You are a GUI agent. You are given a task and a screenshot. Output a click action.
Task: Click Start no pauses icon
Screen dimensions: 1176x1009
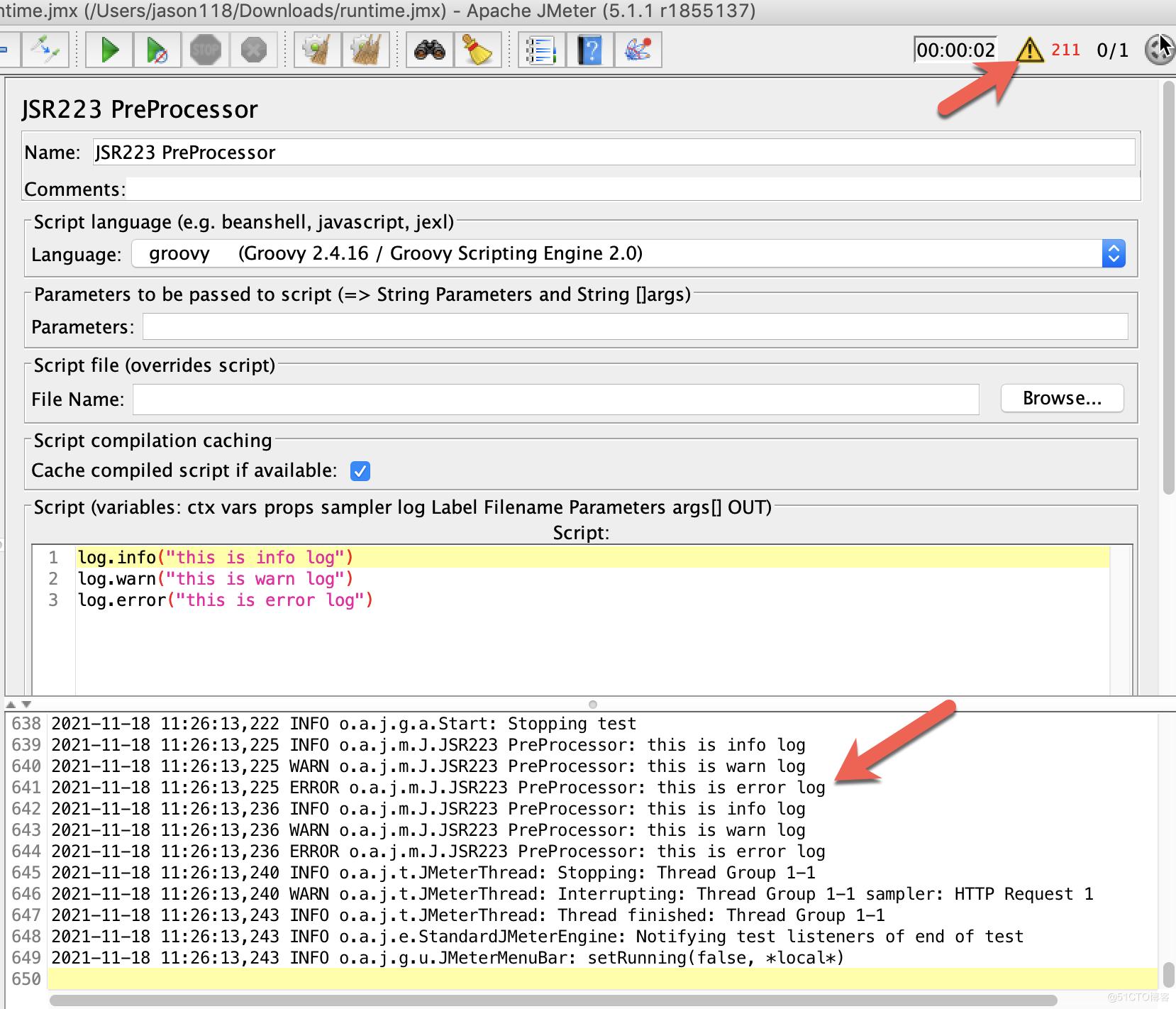pos(156,50)
